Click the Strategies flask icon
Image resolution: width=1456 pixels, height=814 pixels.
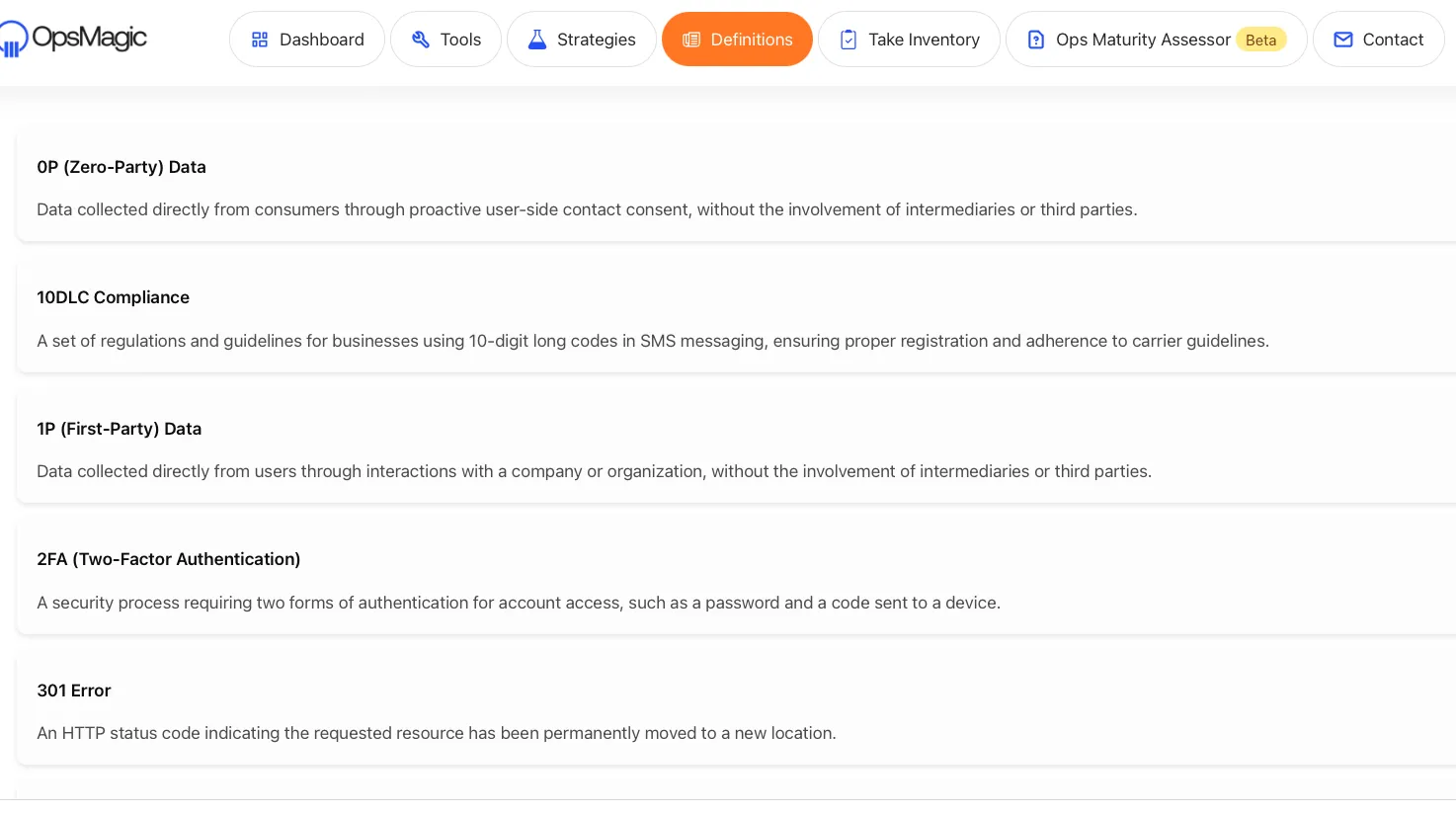pyautogui.click(x=537, y=40)
